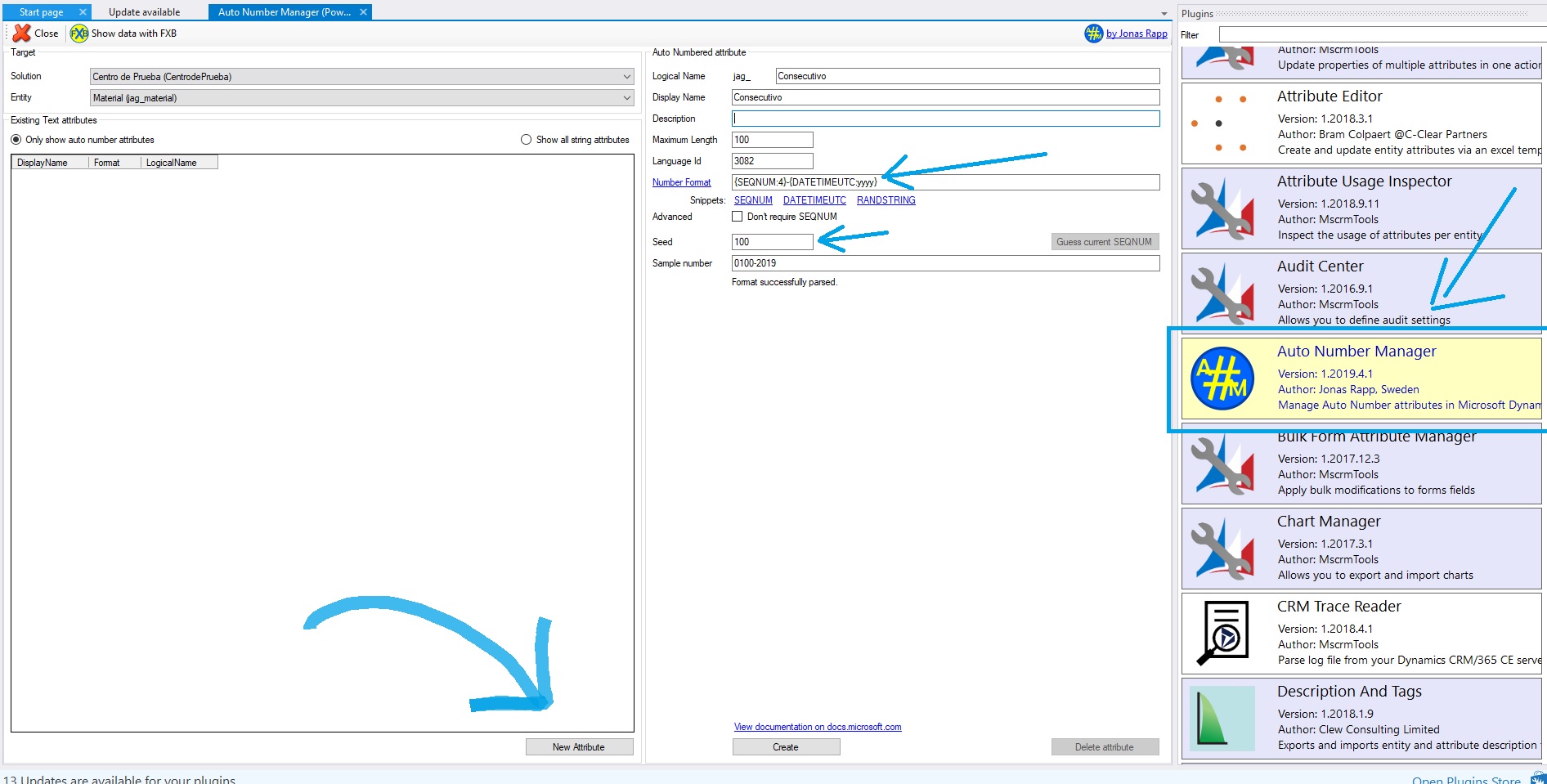
Task: Insert the DATETIMEUTC snippet
Action: [814, 200]
